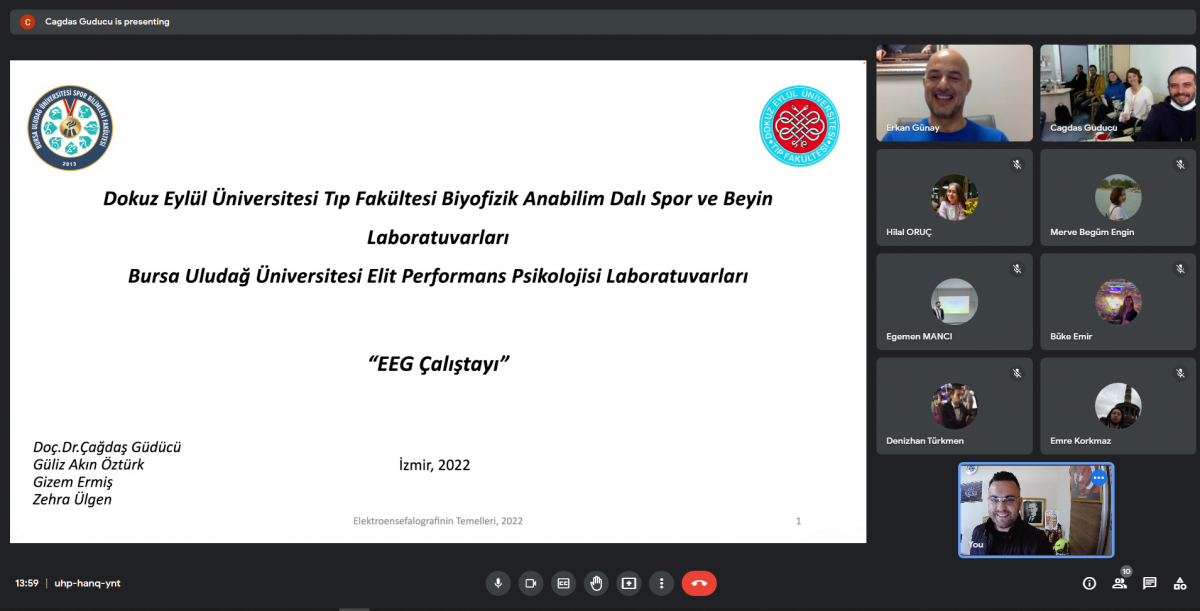Select your own self-view video tile

(1036, 509)
